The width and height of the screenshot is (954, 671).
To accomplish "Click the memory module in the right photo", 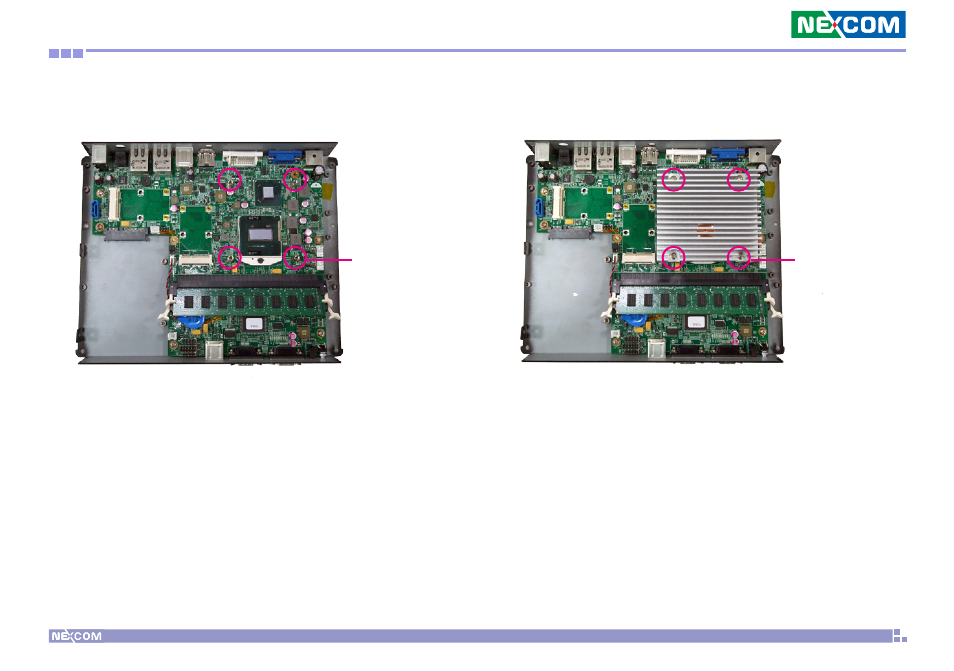I will pyautogui.click(x=692, y=300).
